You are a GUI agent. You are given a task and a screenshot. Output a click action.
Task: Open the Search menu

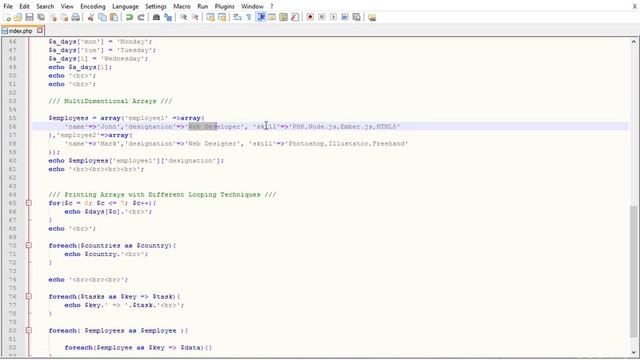coord(45,6)
